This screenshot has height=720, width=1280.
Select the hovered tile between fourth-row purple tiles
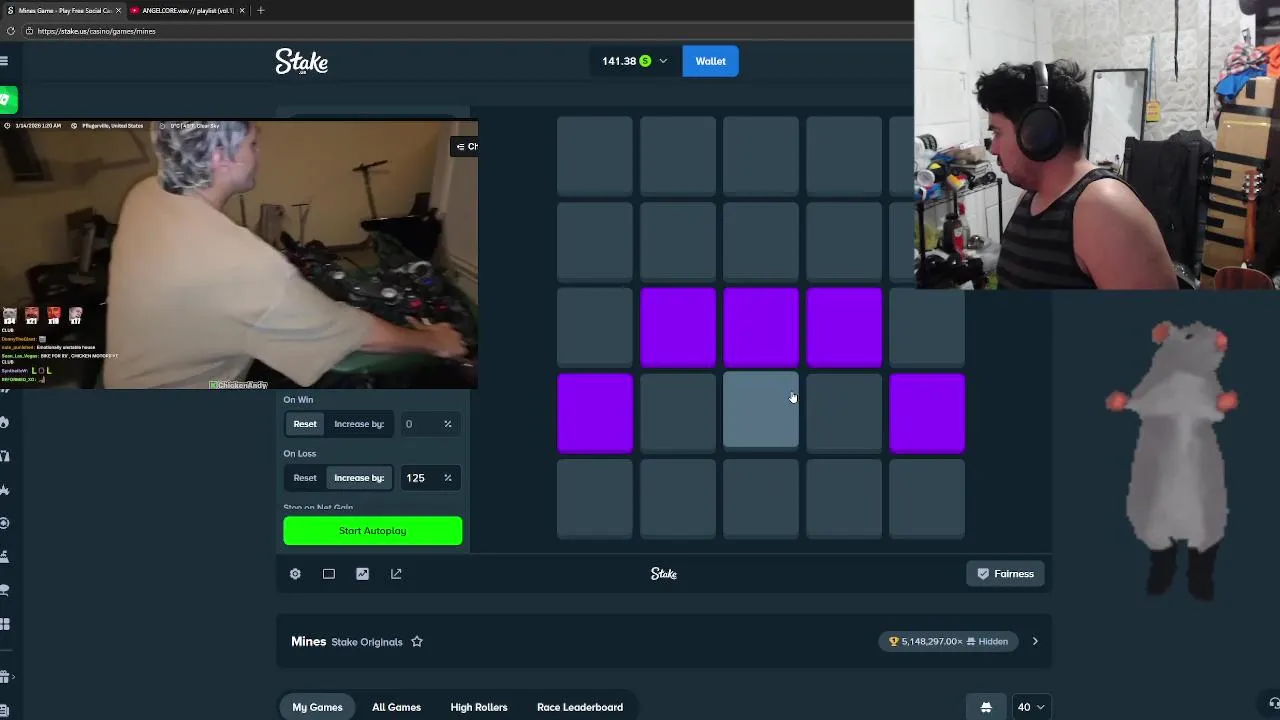(x=761, y=411)
